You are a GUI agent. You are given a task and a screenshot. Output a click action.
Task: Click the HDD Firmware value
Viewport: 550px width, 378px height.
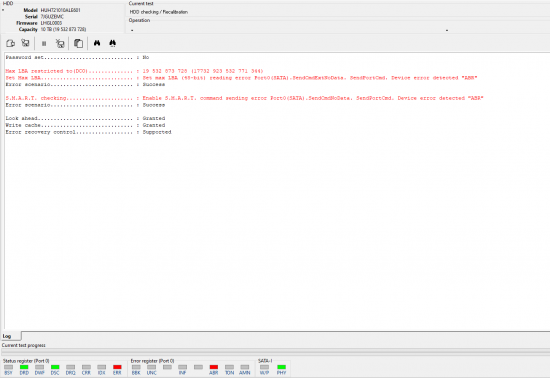point(51,23)
